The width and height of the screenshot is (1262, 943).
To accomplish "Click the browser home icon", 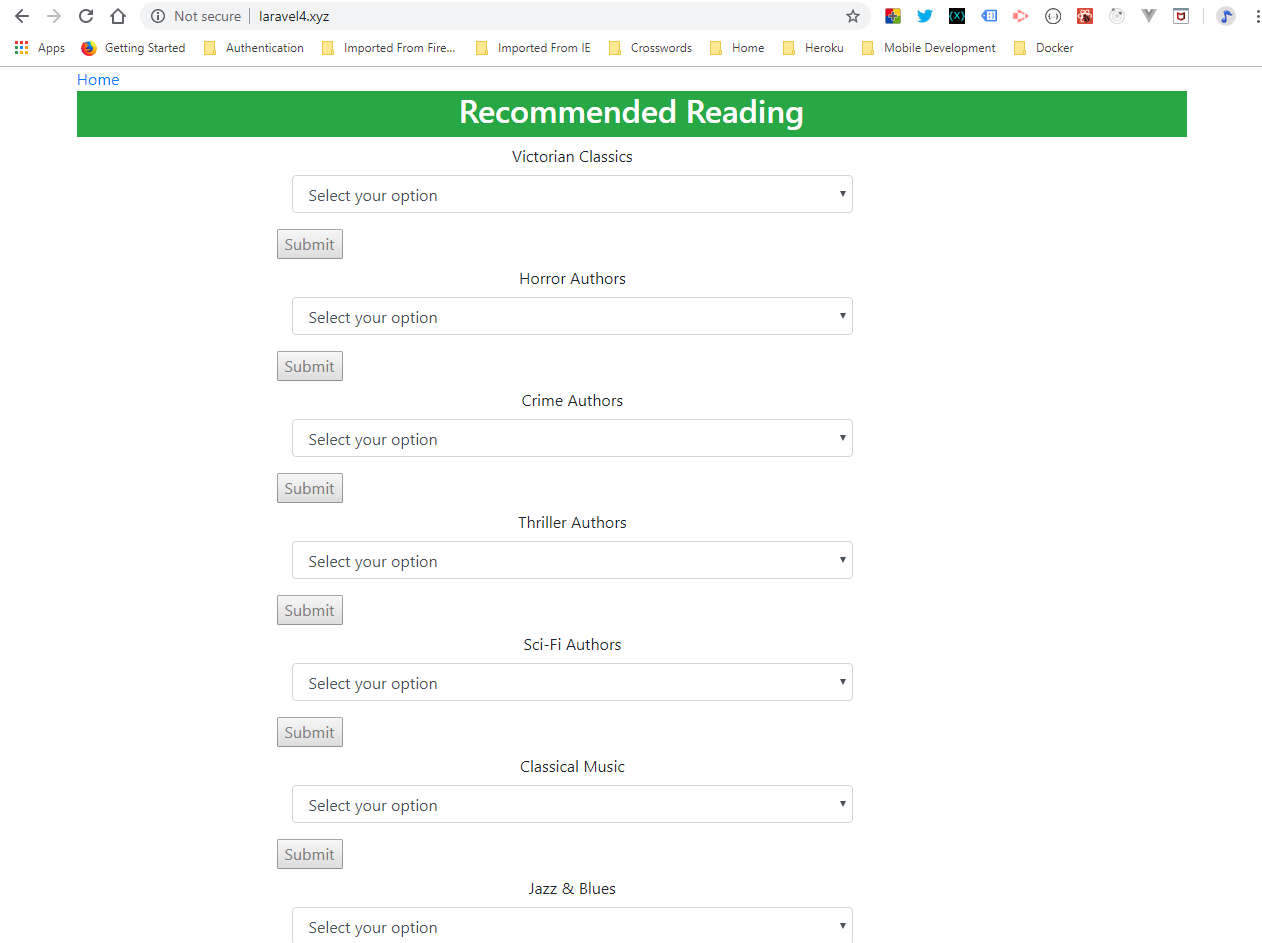I will pyautogui.click(x=118, y=16).
